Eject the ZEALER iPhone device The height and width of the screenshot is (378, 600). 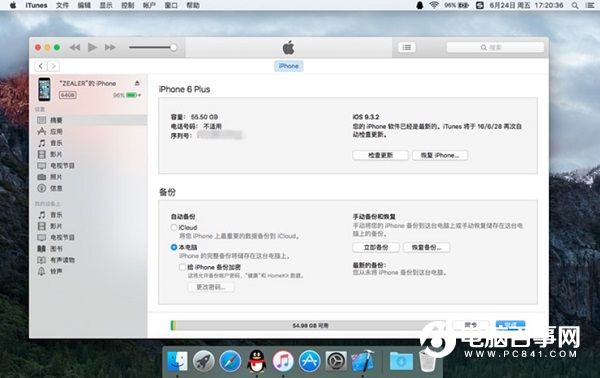coord(137,83)
